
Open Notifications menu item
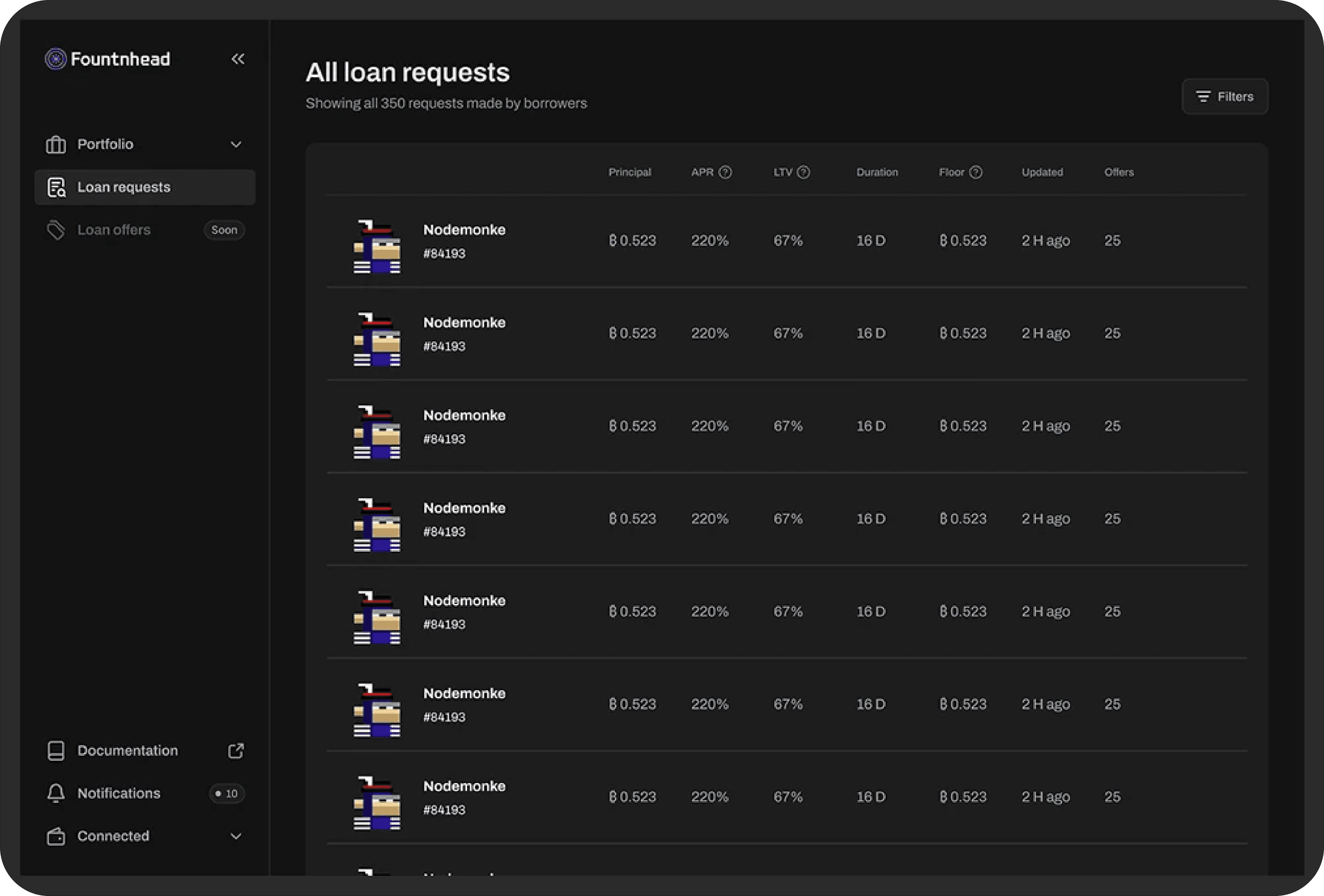119,793
